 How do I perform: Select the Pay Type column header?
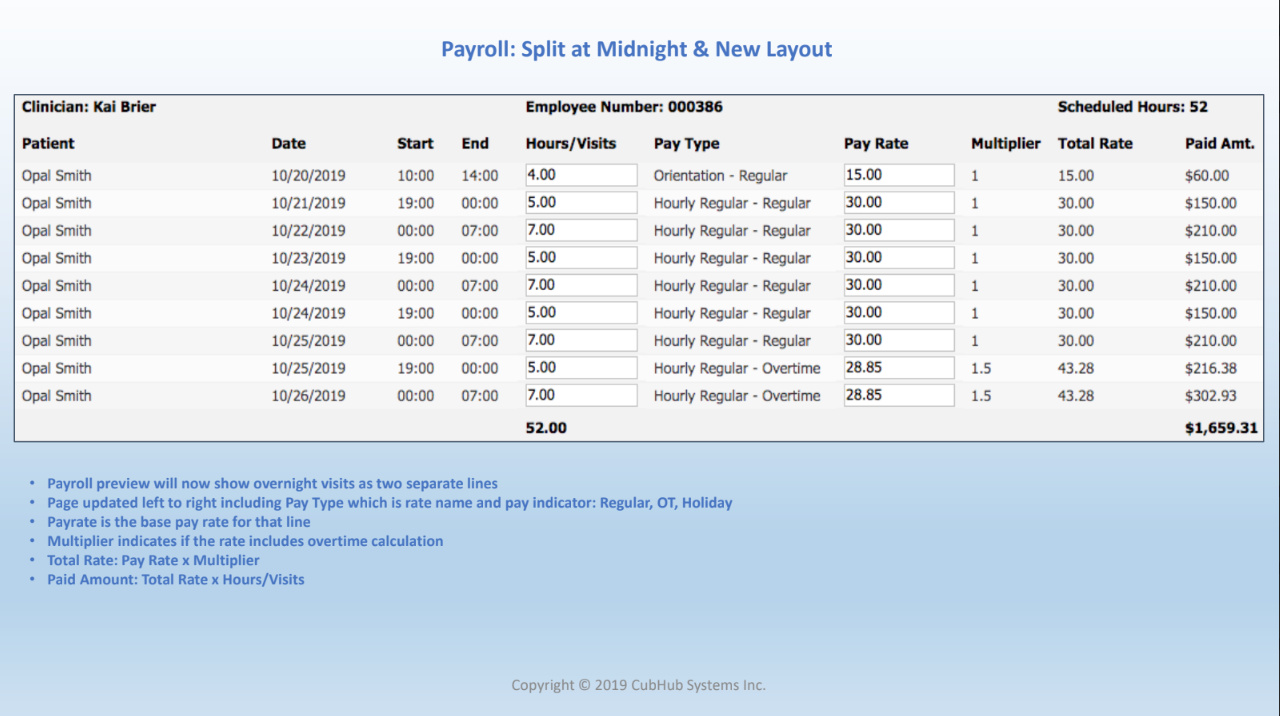tap(687, 143)
